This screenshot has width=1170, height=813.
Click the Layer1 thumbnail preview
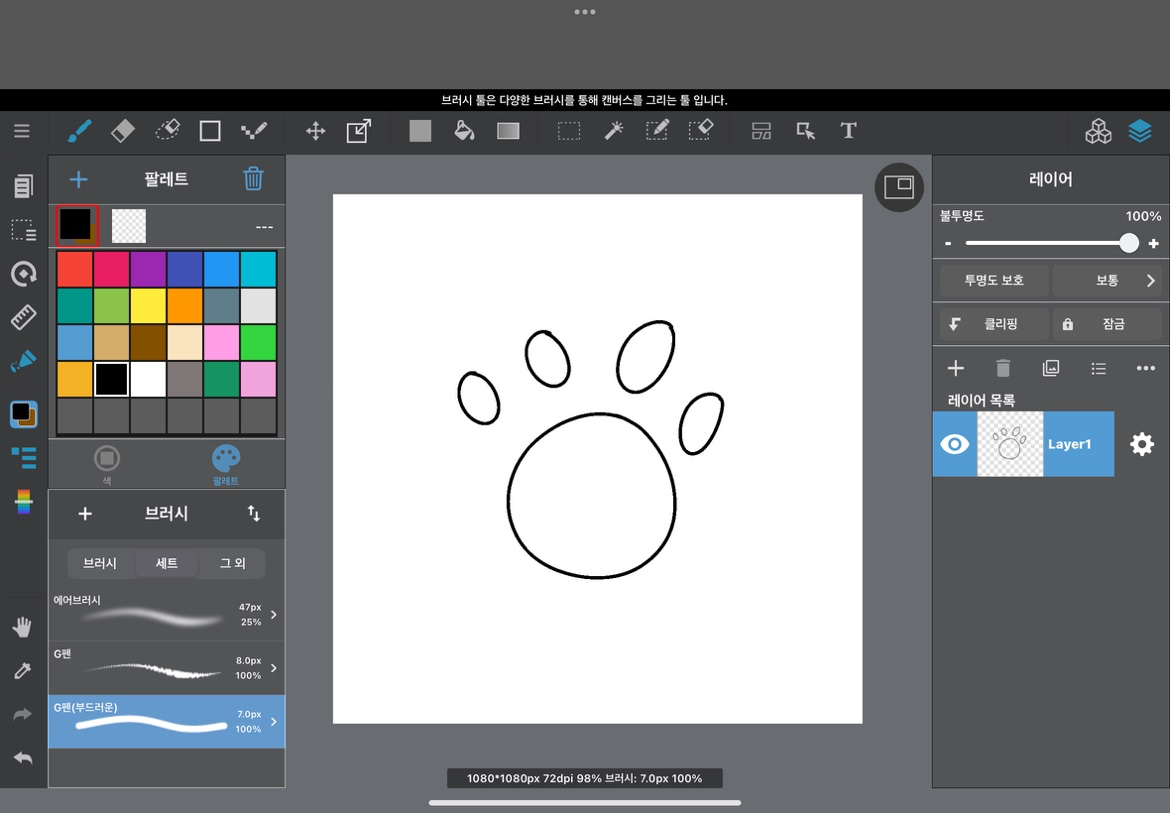click(1010, 444)
